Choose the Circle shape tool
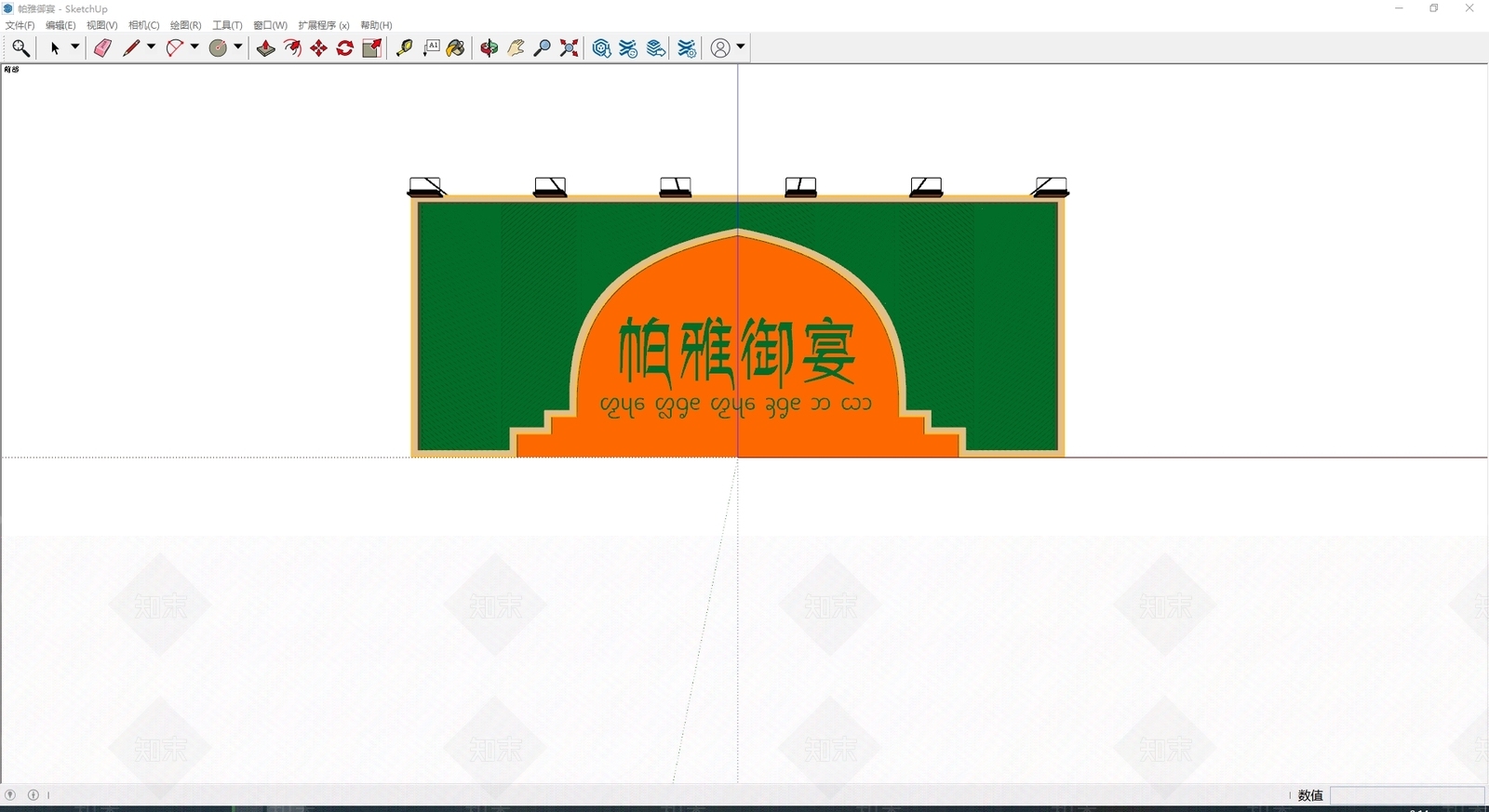The height and width of the screenshot is (812, 1489). point(219,48)
